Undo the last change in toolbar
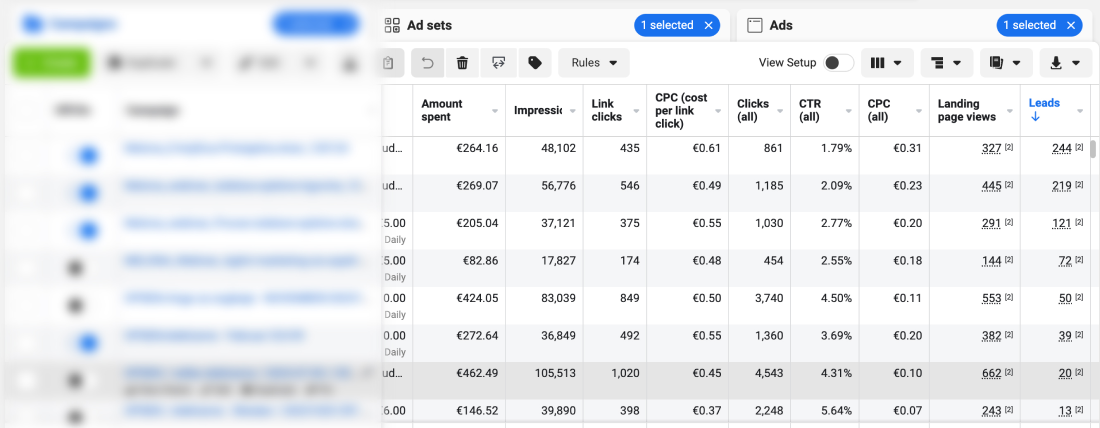 [x=428, y=63]
